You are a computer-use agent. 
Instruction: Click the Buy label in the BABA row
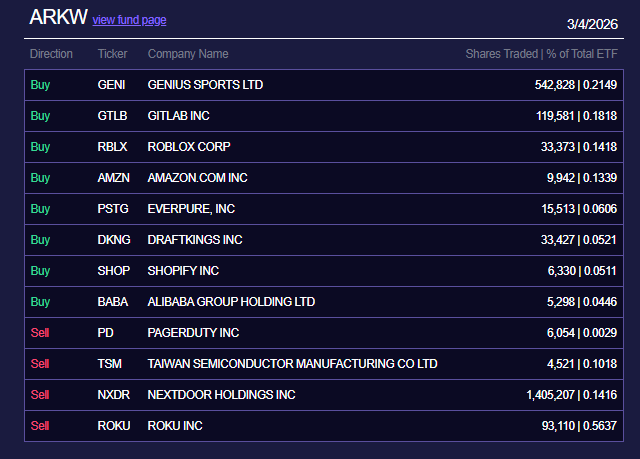(x=40, y=302)
